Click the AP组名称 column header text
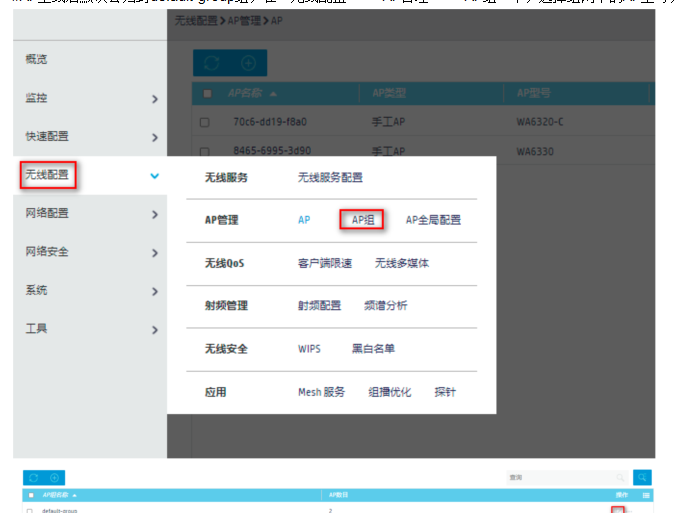This screenshot has width=683, height=513. (x=56, y=495)
